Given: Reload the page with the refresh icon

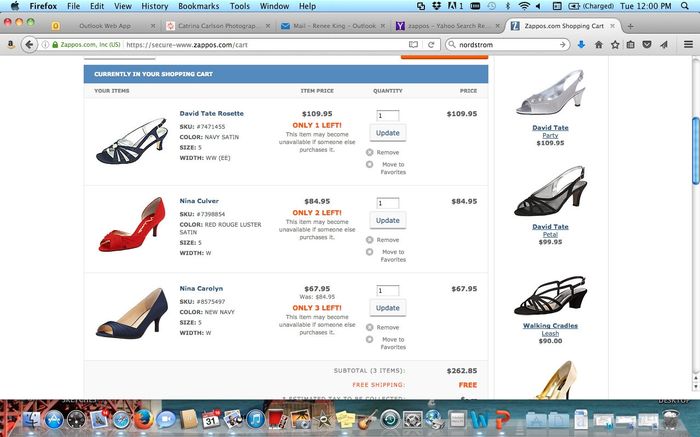Looking at the screenshot, I should coord(430,44).
